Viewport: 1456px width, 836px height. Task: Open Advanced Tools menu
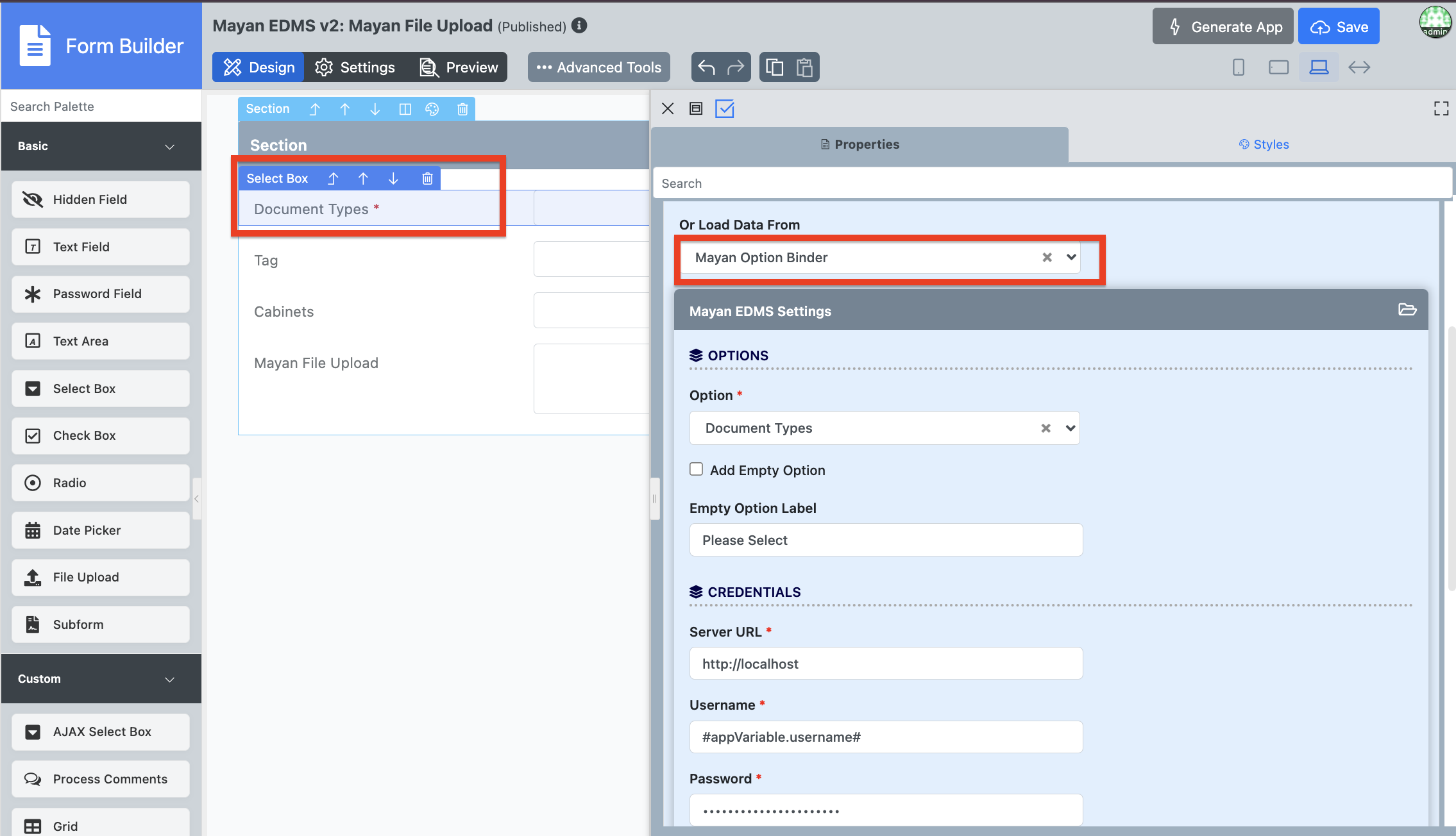599,67
